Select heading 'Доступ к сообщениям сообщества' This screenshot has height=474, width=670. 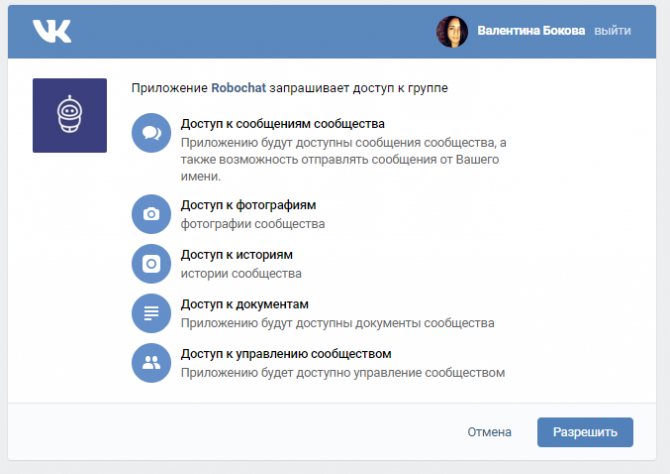point(282,124)
